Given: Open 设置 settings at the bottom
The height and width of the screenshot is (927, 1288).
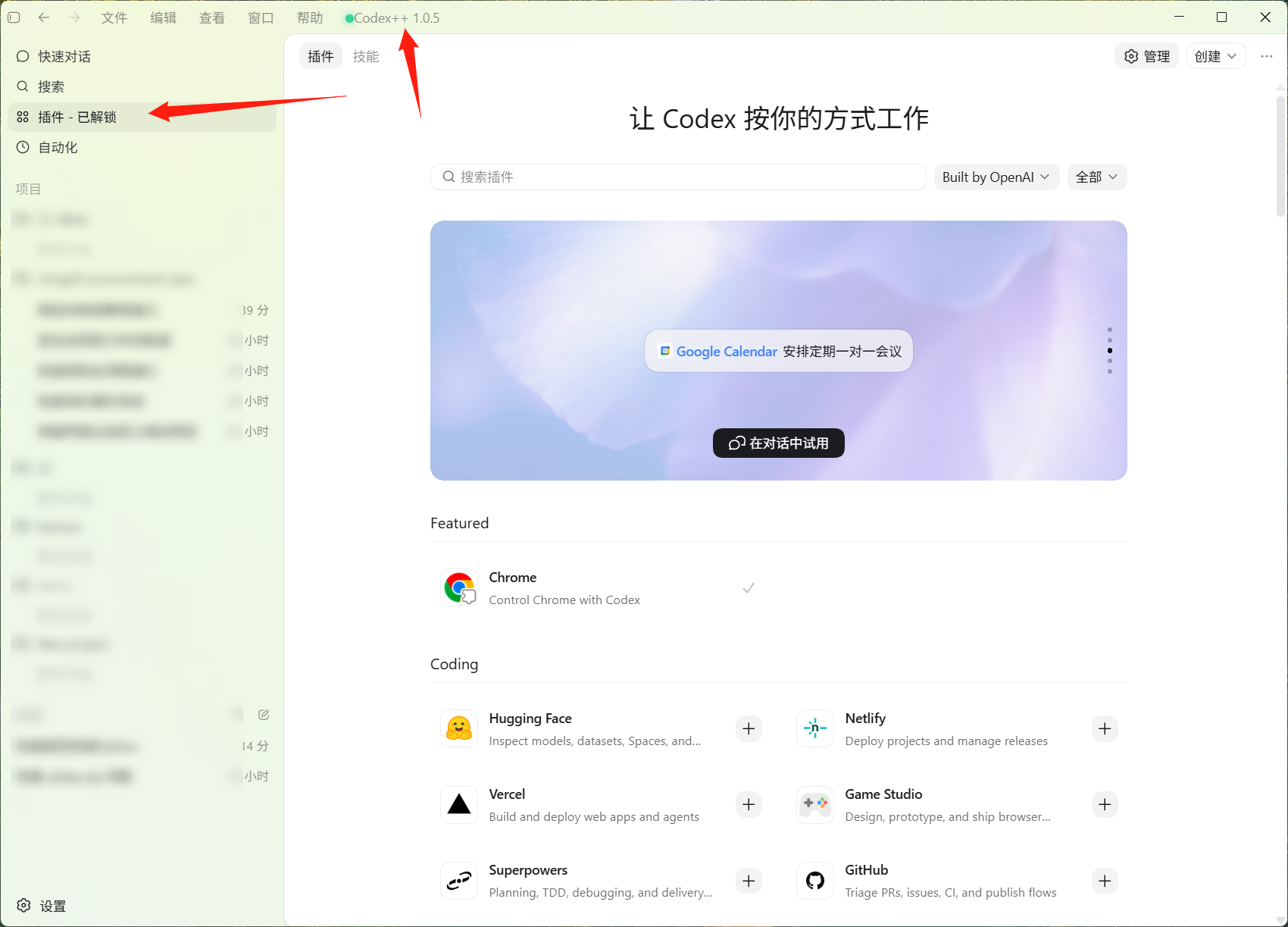Looking at the screenshot, I should pos(42,906).
